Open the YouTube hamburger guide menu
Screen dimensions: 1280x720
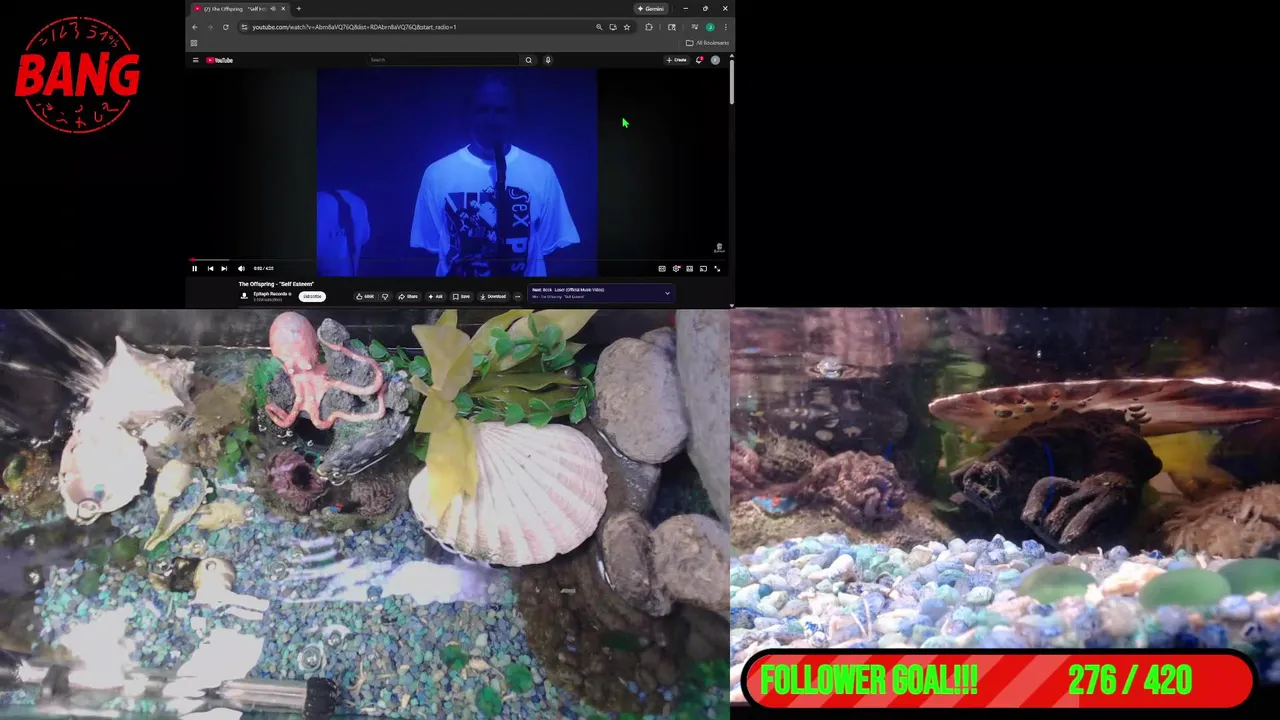tap(195, 60)
